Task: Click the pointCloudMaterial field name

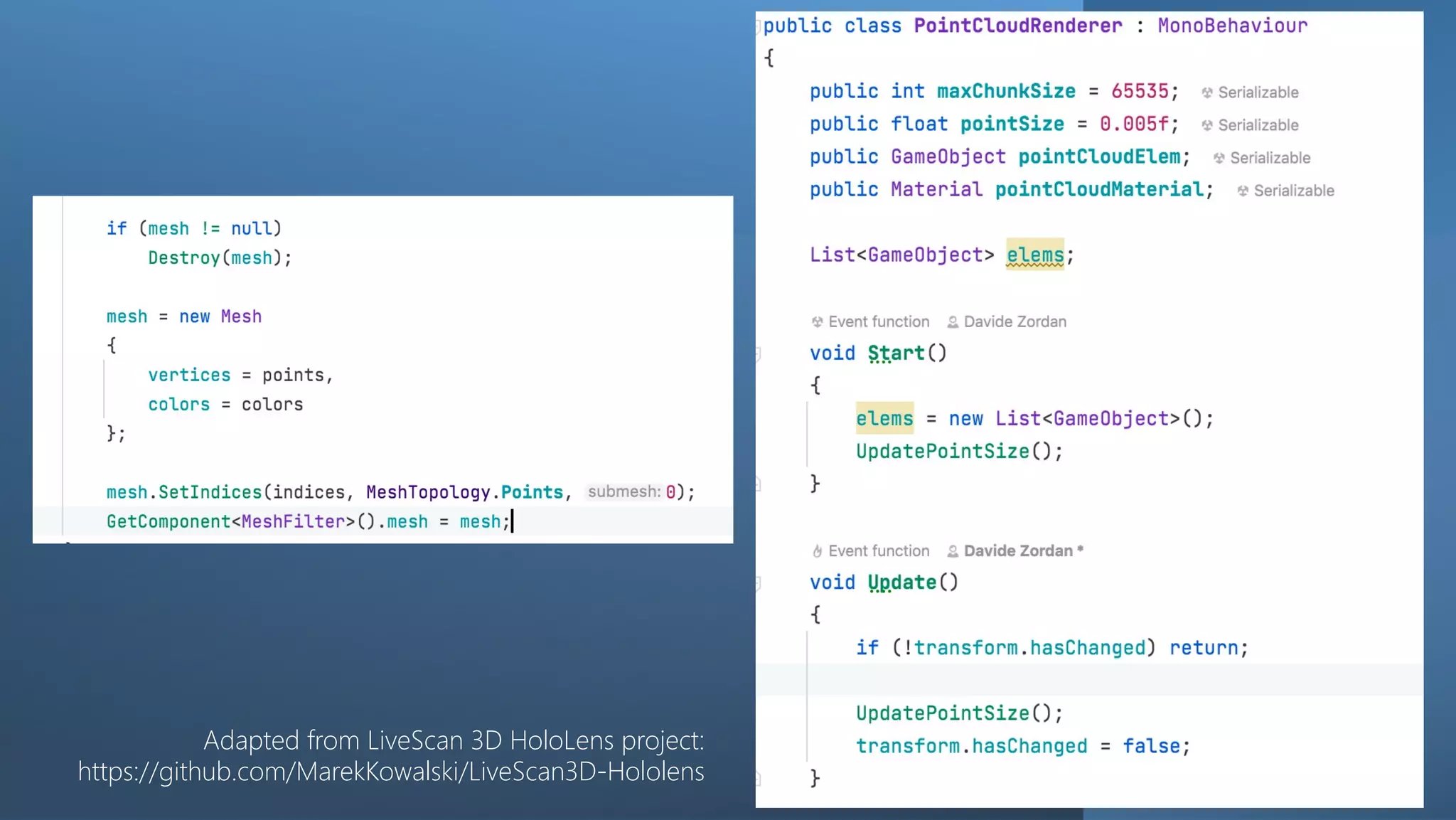Action: pyautogui.click(x=1099, y=190)
